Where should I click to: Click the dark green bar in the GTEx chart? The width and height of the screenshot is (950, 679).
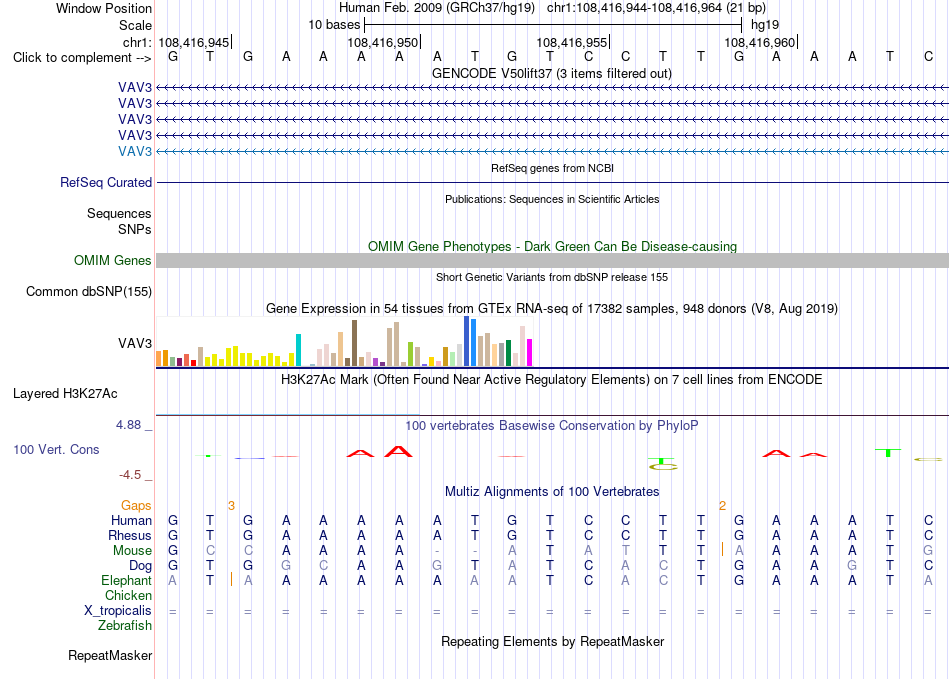tap(508, 353)
